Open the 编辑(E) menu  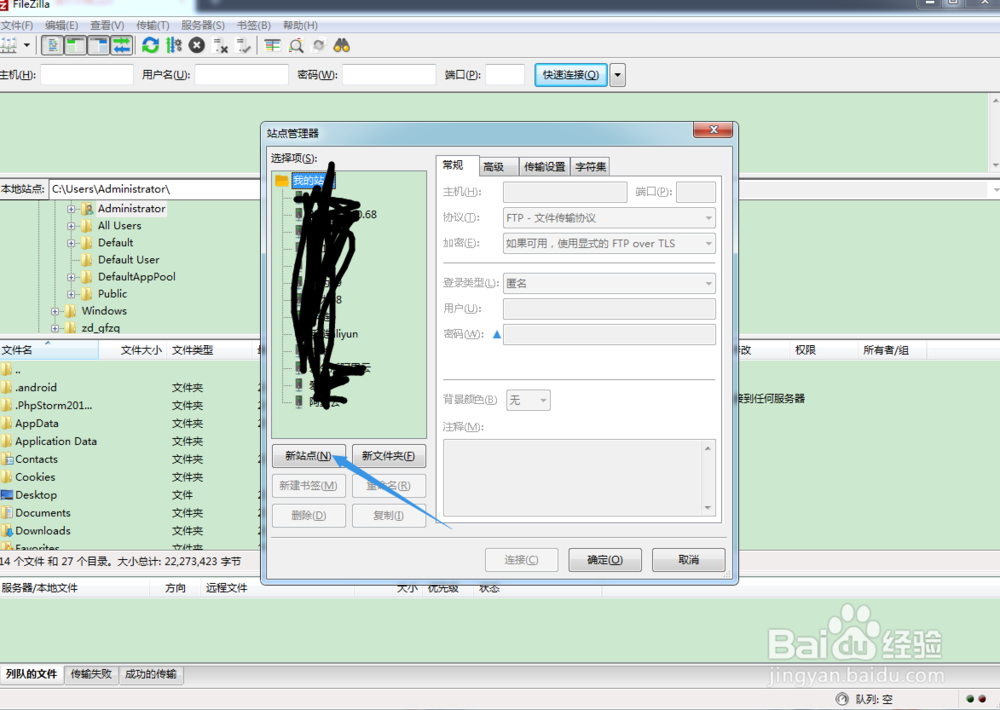point(61,26)
